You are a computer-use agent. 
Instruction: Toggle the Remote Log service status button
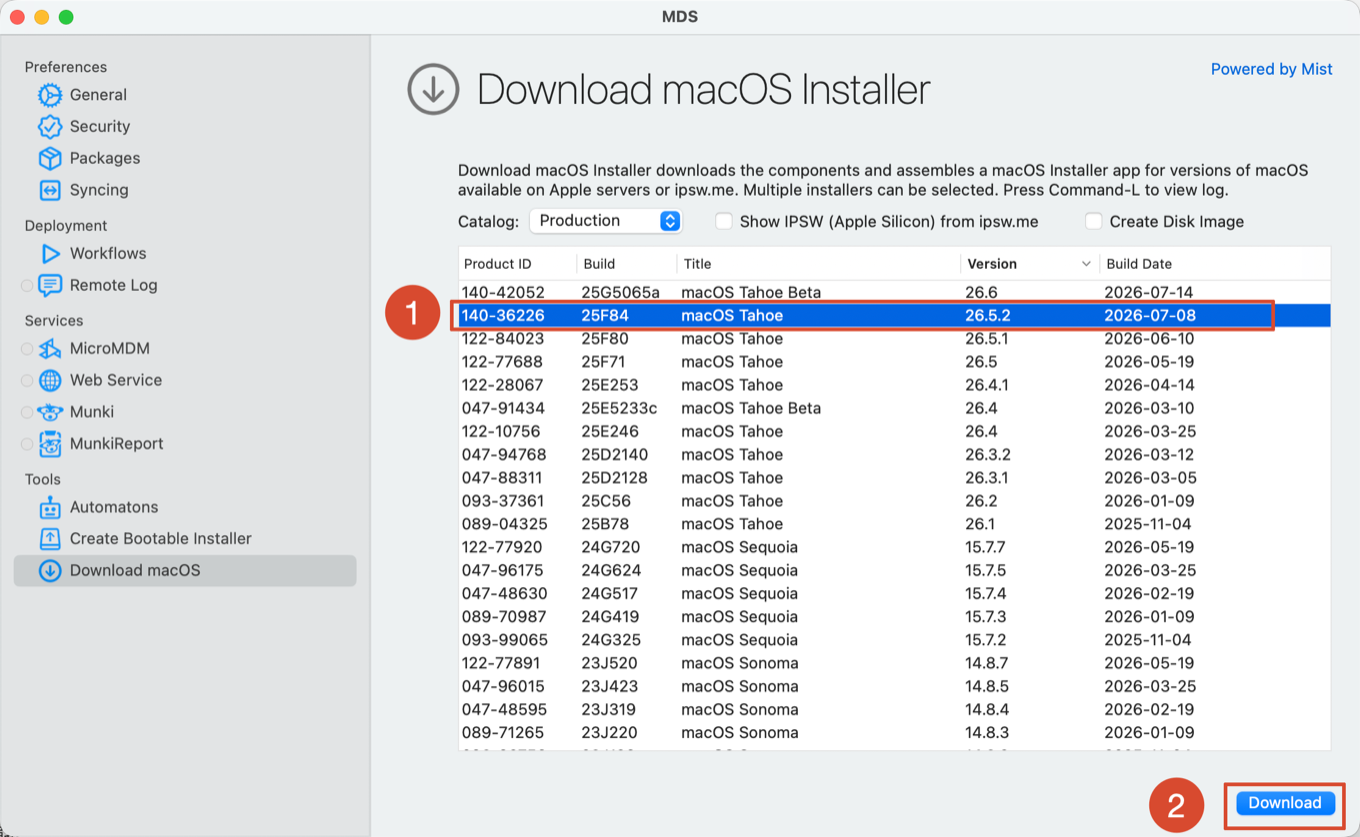point(27,285)
